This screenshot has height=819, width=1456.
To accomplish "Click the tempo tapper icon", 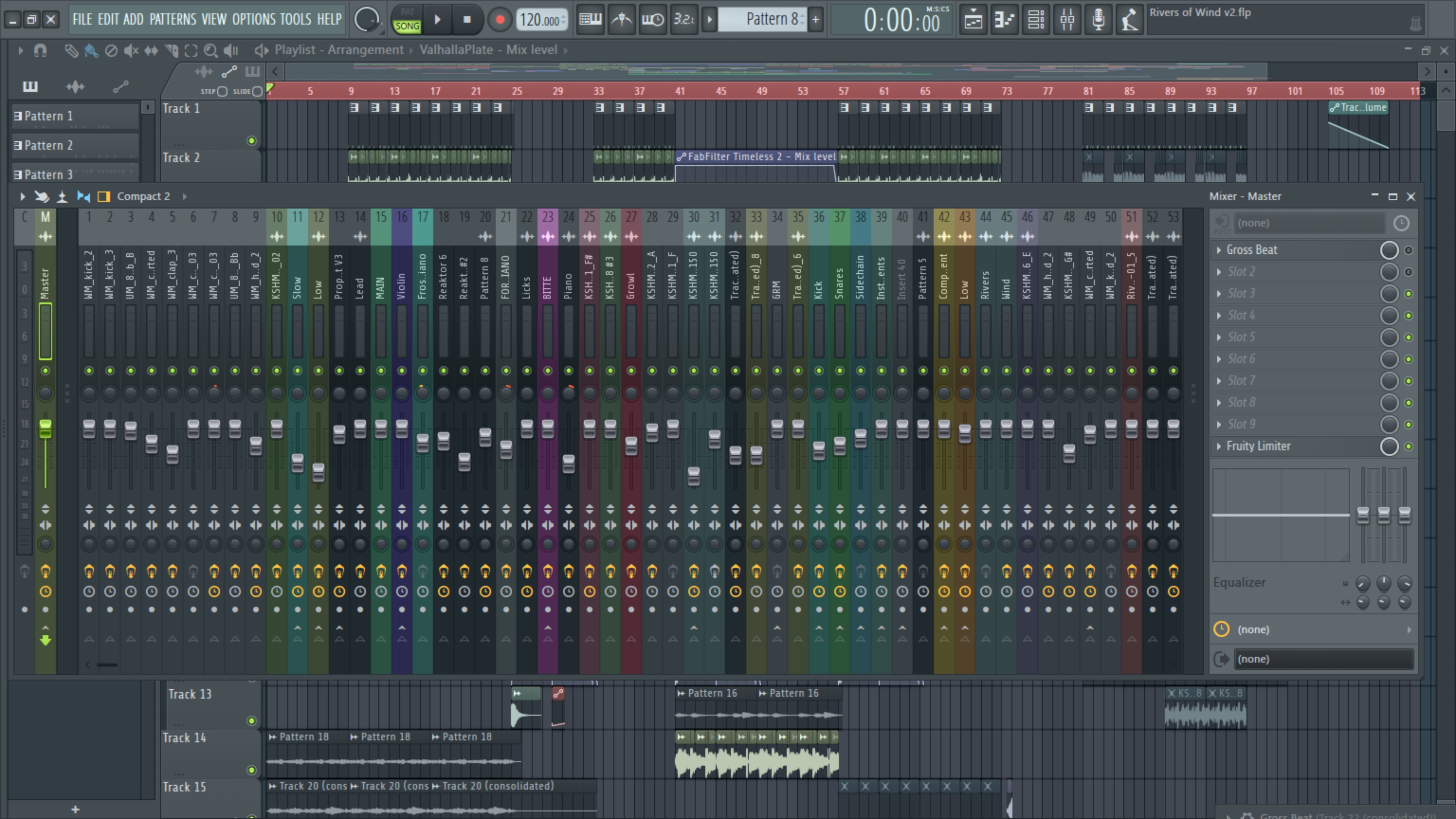I will click(1129, 20).
